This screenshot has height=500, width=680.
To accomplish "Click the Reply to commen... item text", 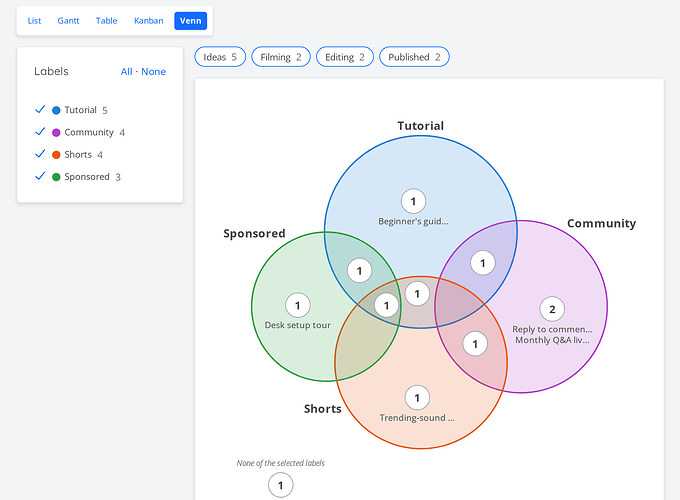I will (x=552, y=329).
